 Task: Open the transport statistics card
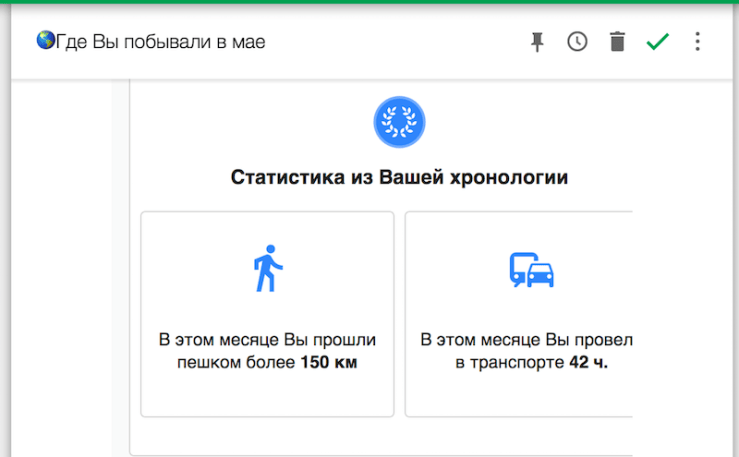(518, 314)
